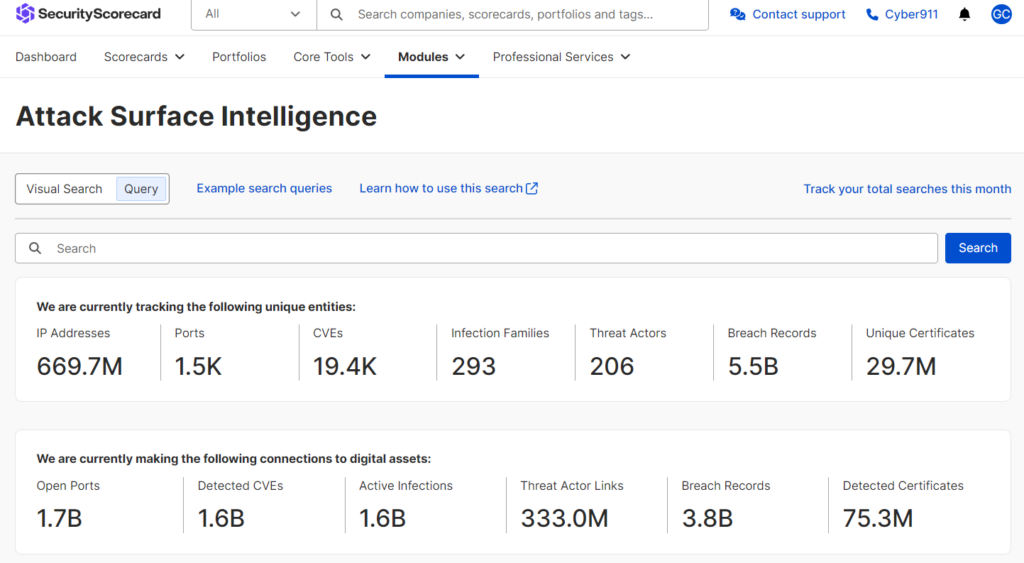Open the All filter dropdown
Screen dimensions: 1024x563
253,14
